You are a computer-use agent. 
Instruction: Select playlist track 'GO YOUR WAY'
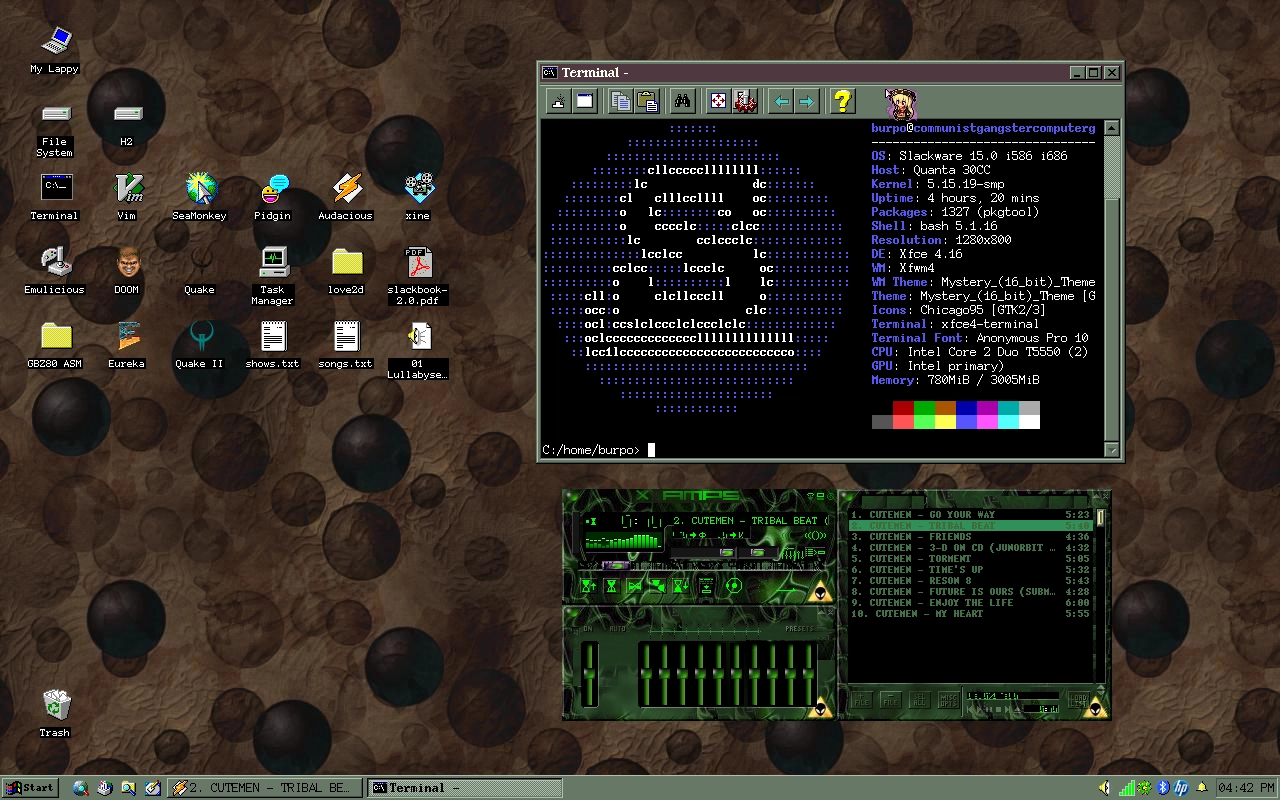click(970, 515)
